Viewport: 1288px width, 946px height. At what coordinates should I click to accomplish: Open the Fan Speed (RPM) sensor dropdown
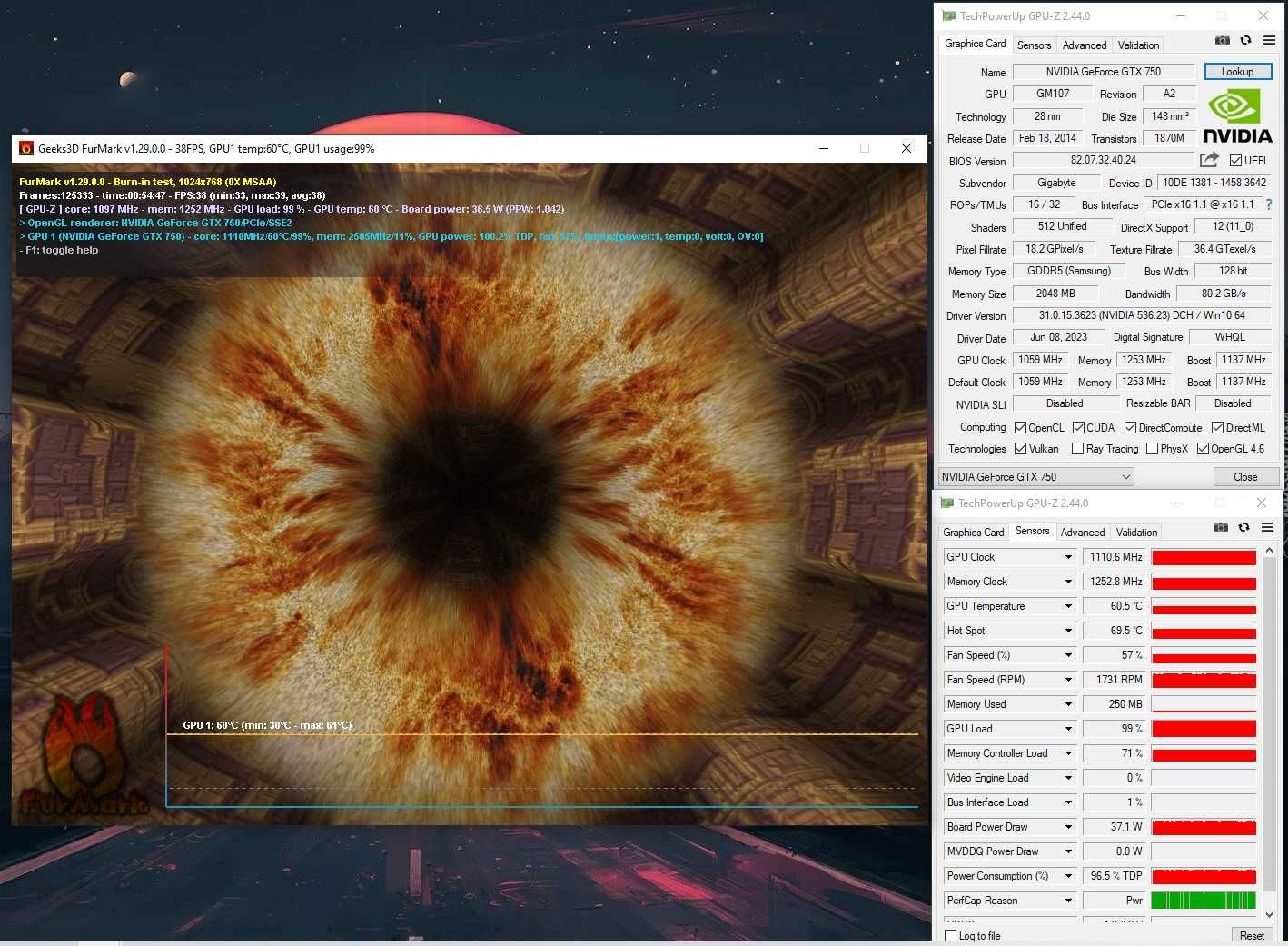click(x=1068, y=680)
